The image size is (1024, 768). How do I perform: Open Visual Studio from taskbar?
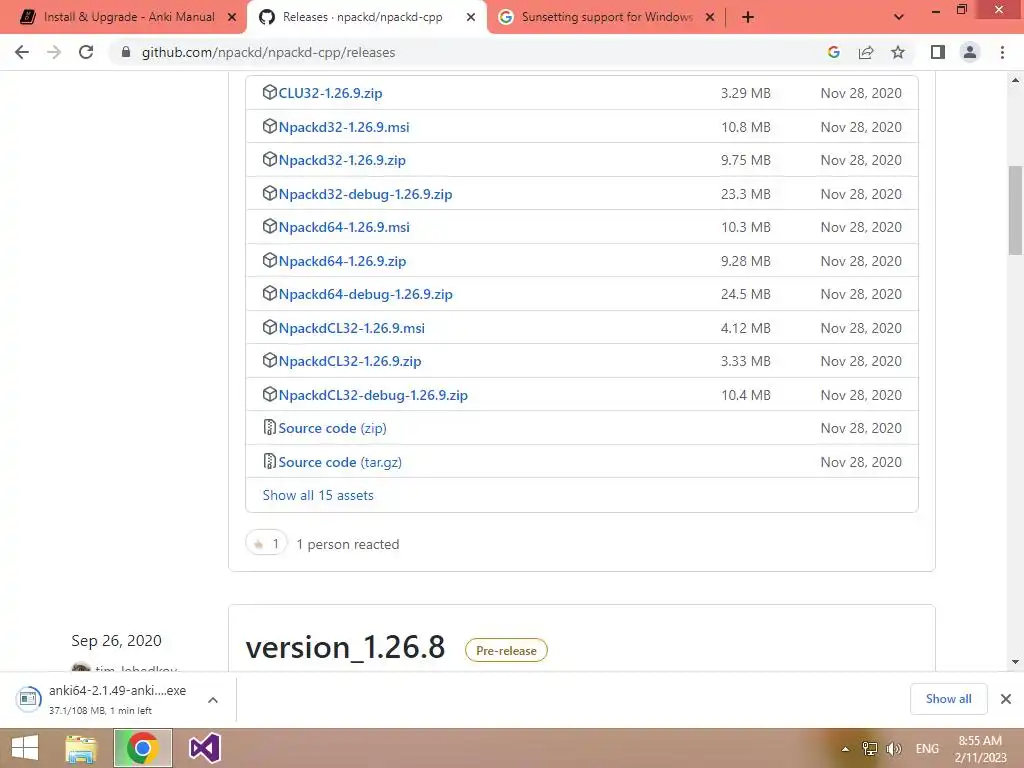pos(205,748)
